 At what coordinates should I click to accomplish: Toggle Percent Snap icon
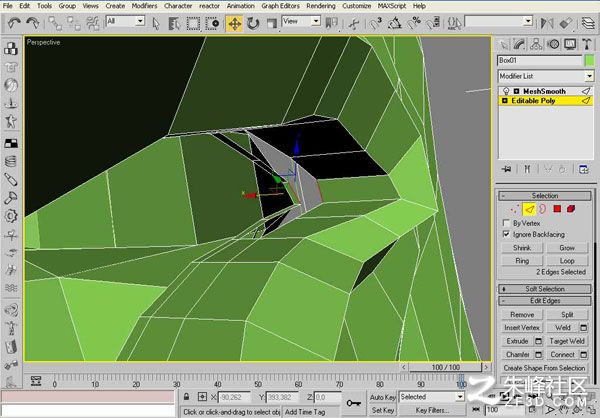414,24
